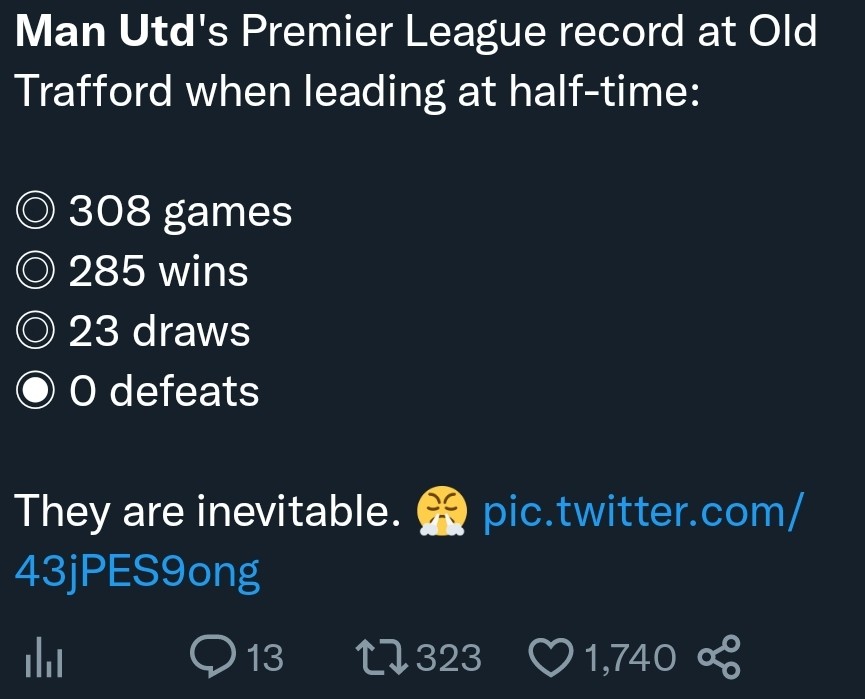Click the '0 defeats' text
This screenshot has height=699, width=865.
click(x=164, y=391)
